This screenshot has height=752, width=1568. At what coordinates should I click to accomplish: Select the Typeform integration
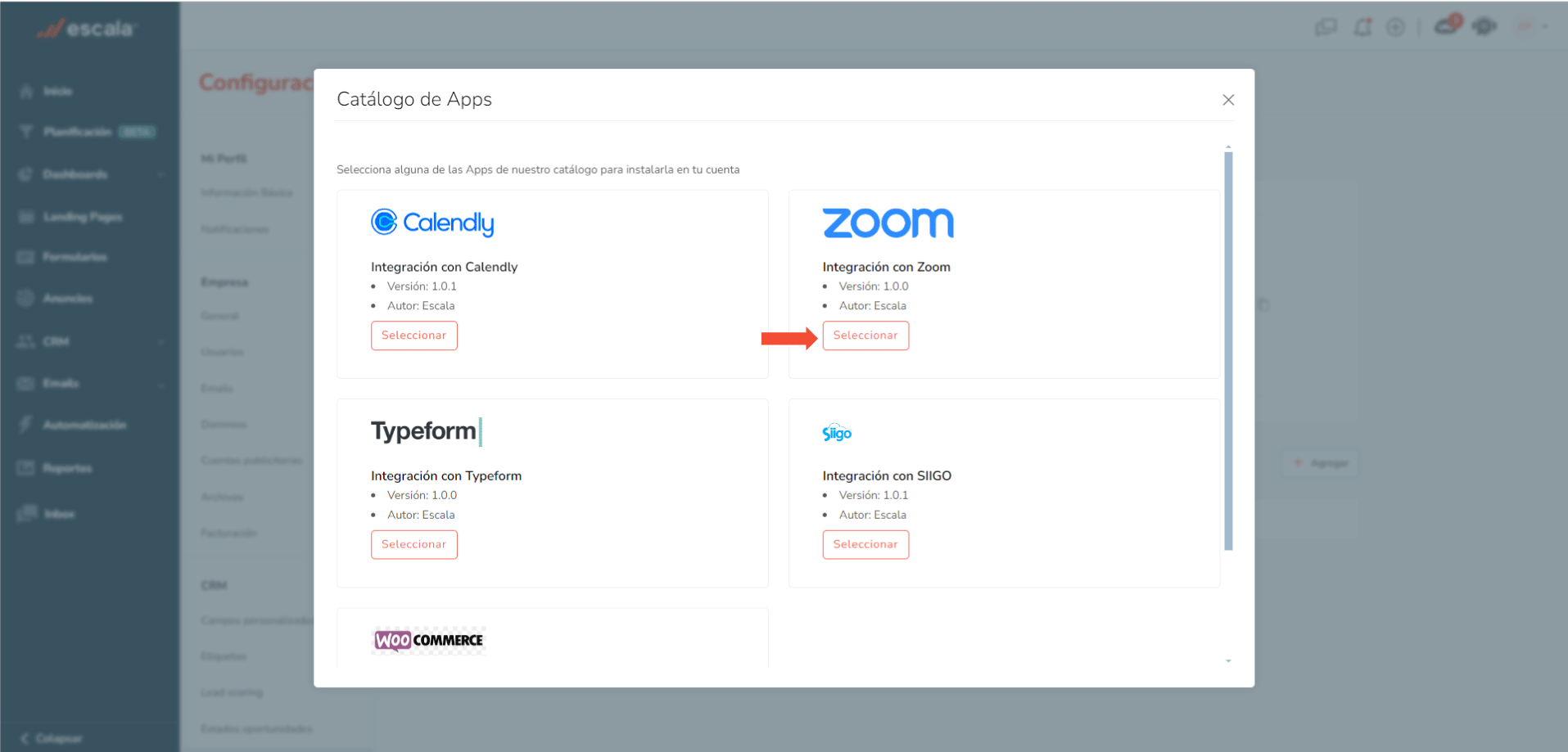click(x=413, y=544)
